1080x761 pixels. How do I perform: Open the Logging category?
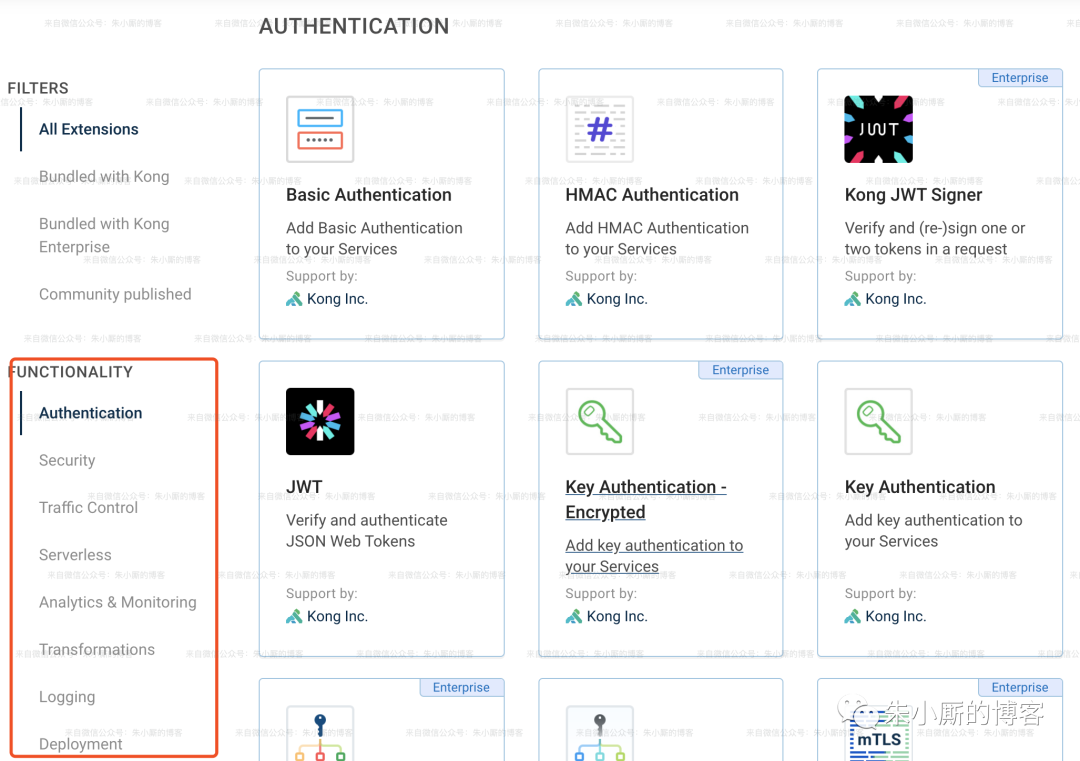point(67,697)
